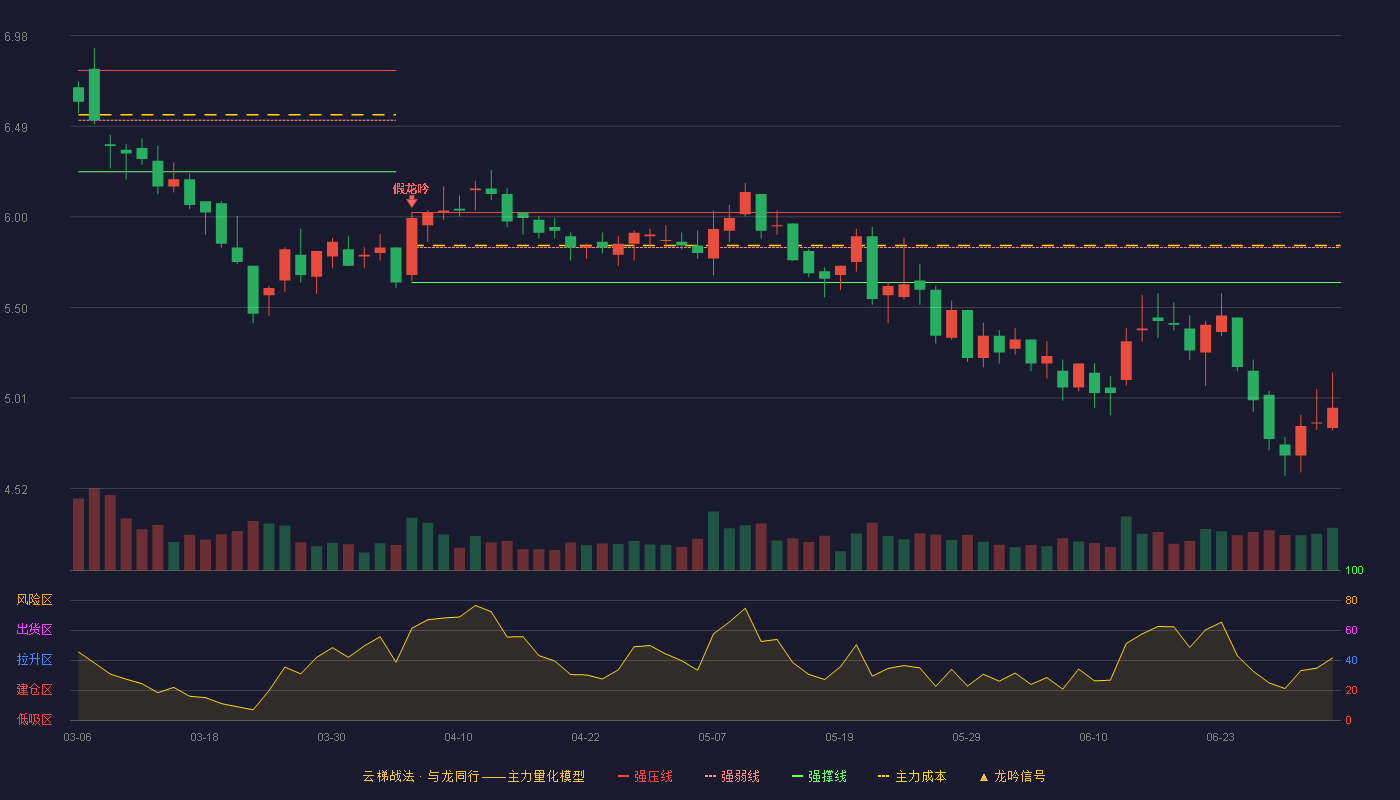Image resolution: width=1400 pixels, height=800 pixels.
Task: Click the 05-29 date label
Action: 966,737
